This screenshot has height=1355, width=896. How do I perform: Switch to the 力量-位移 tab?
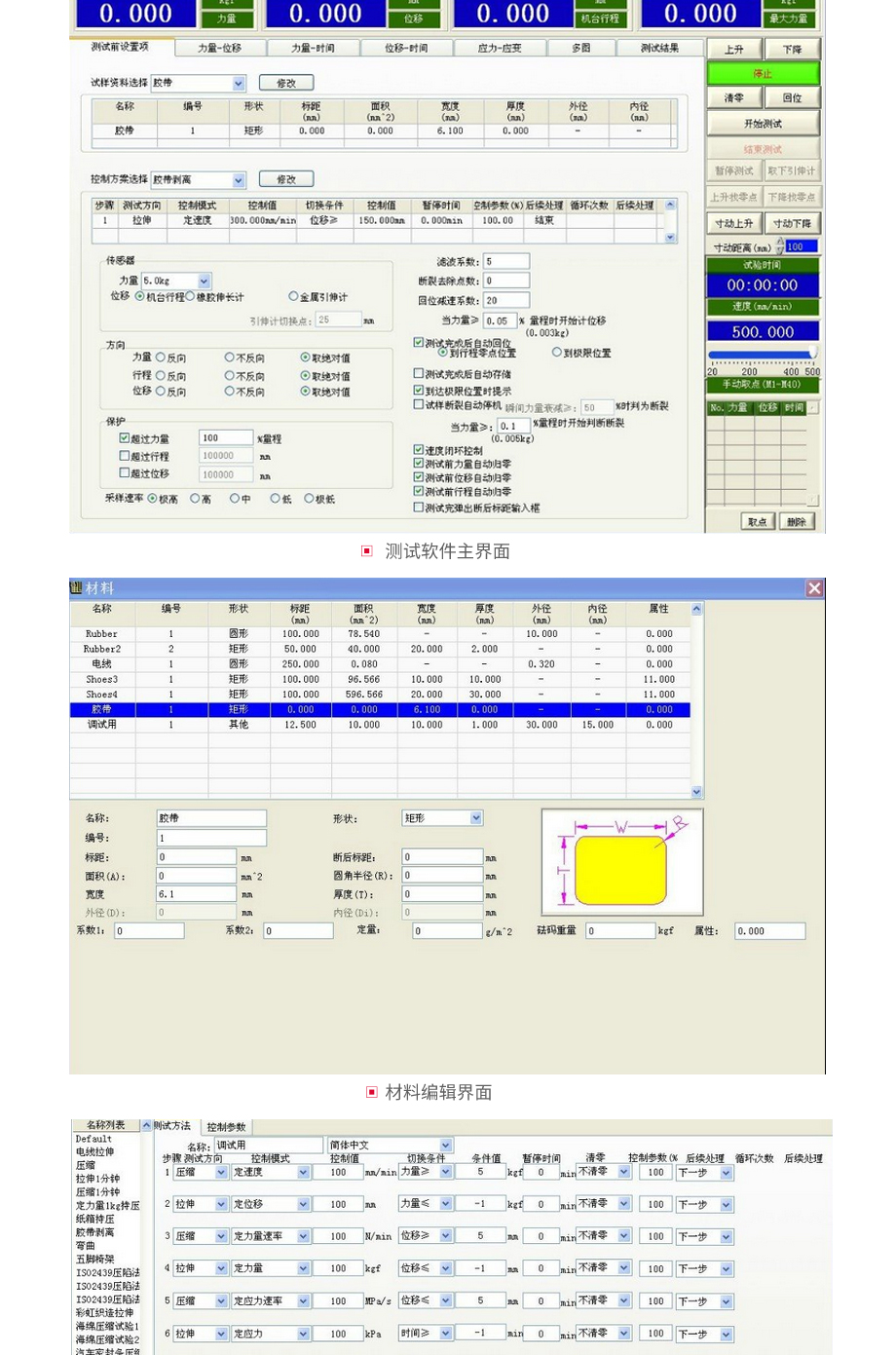tap(219, 48)
